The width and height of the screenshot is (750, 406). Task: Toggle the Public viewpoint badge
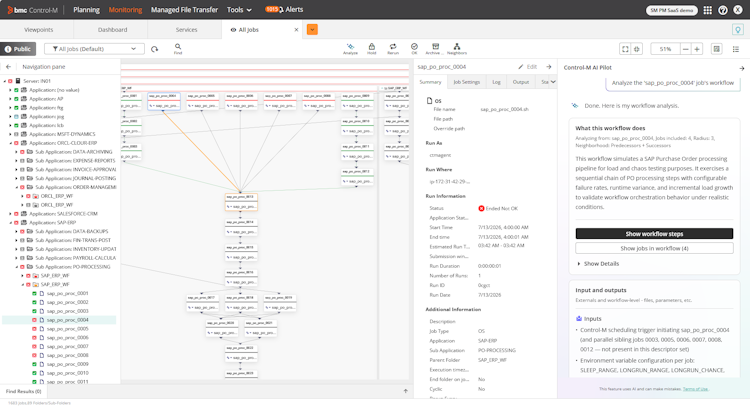click(18, 49)
